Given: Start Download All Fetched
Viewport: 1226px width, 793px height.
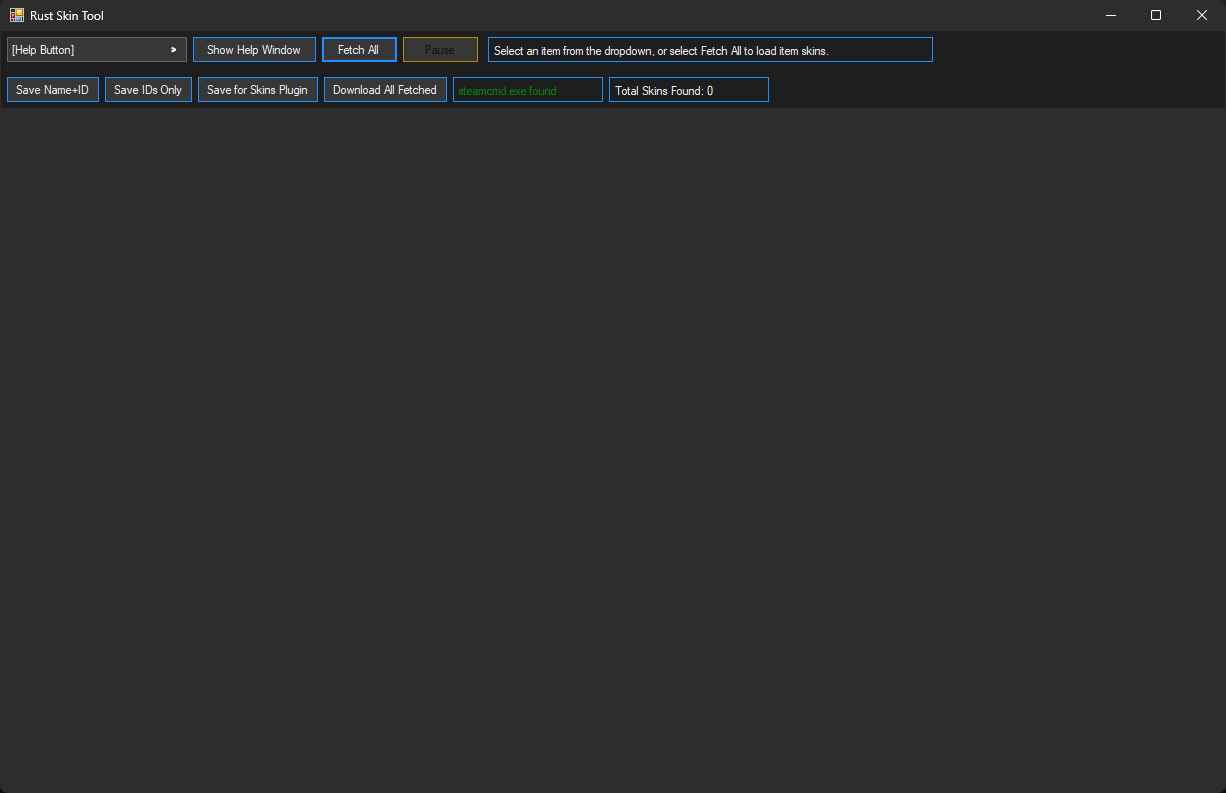Looking at the screenshot, I should [385, 89].
